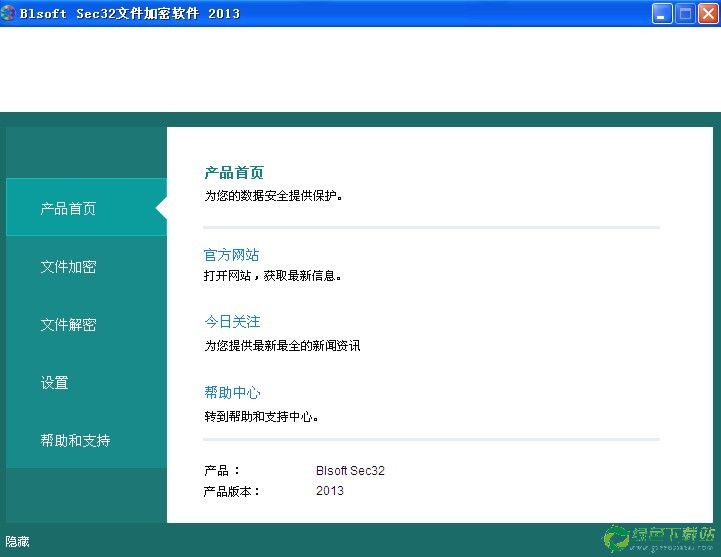
Task: Open the 官方网站 link
Action: [231, 255]
